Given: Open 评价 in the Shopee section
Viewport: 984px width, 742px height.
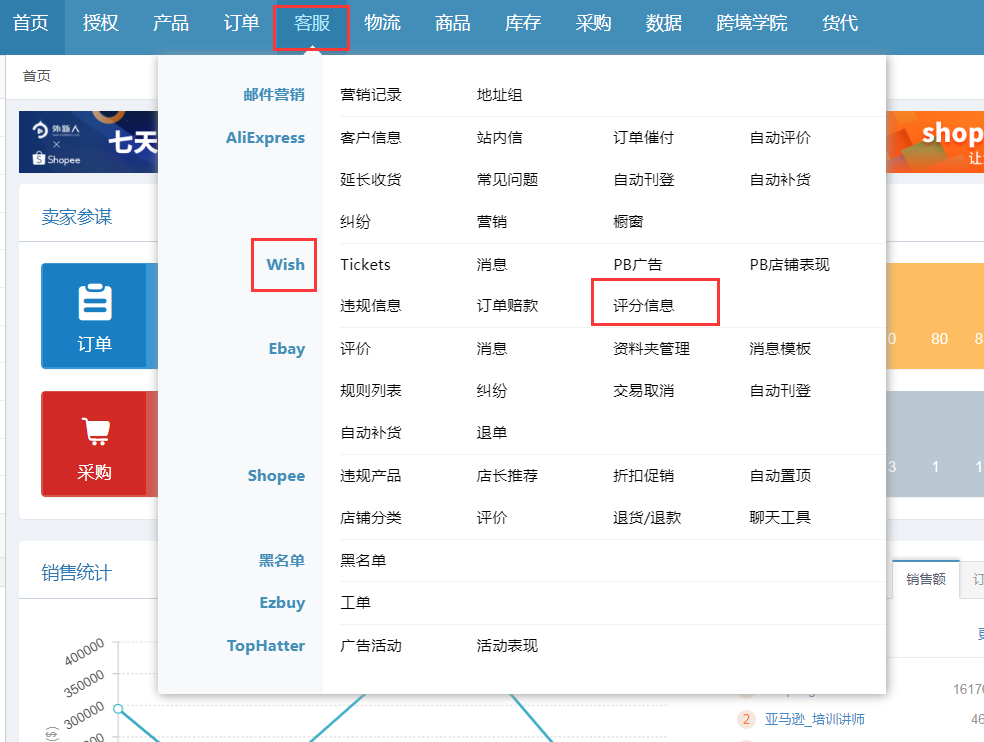Looking at the screenshot, I should [491, 517].
